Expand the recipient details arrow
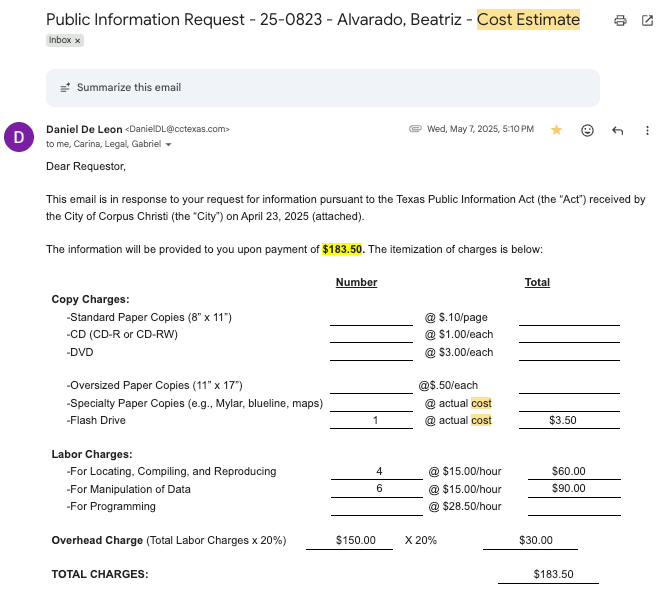This screenshot has height=611, width=667. pos(168,145)
